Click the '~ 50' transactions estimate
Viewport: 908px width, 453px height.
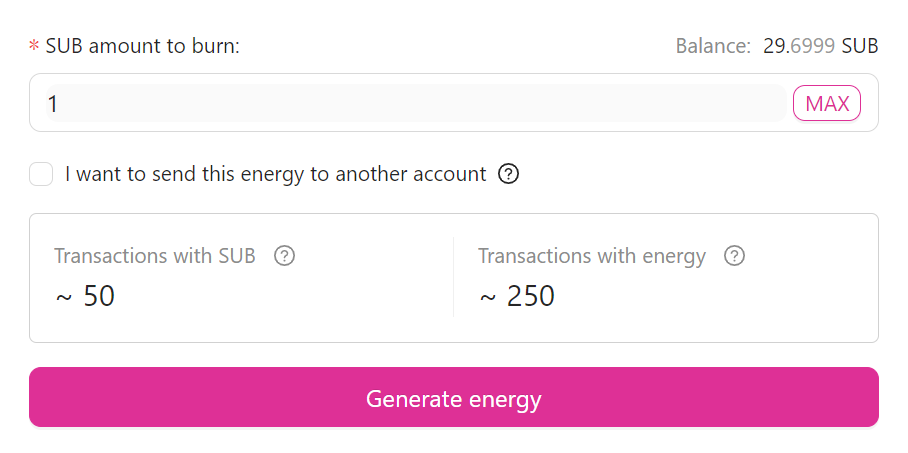point(85,296)
